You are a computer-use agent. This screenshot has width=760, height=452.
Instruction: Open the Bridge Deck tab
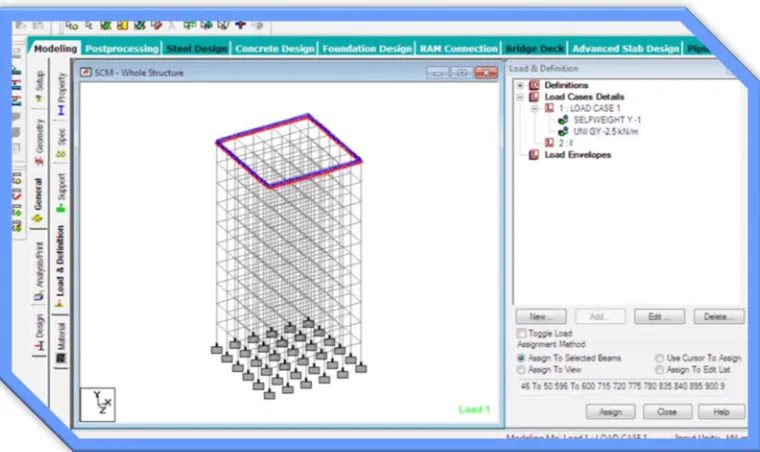(x=535, y=48)
